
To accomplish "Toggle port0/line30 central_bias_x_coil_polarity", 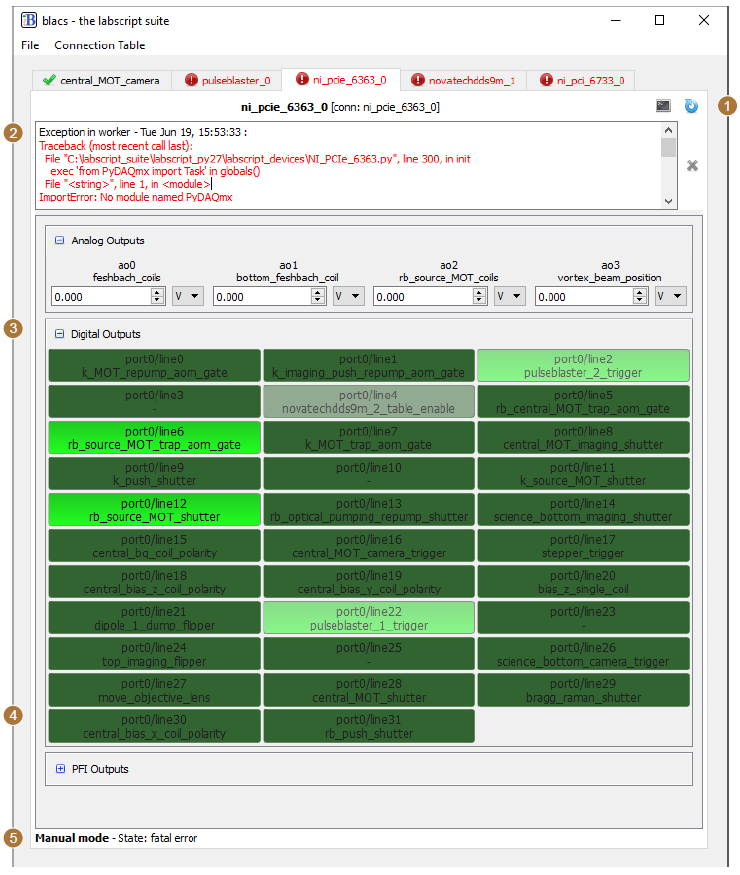I will [x=155, y=727].
